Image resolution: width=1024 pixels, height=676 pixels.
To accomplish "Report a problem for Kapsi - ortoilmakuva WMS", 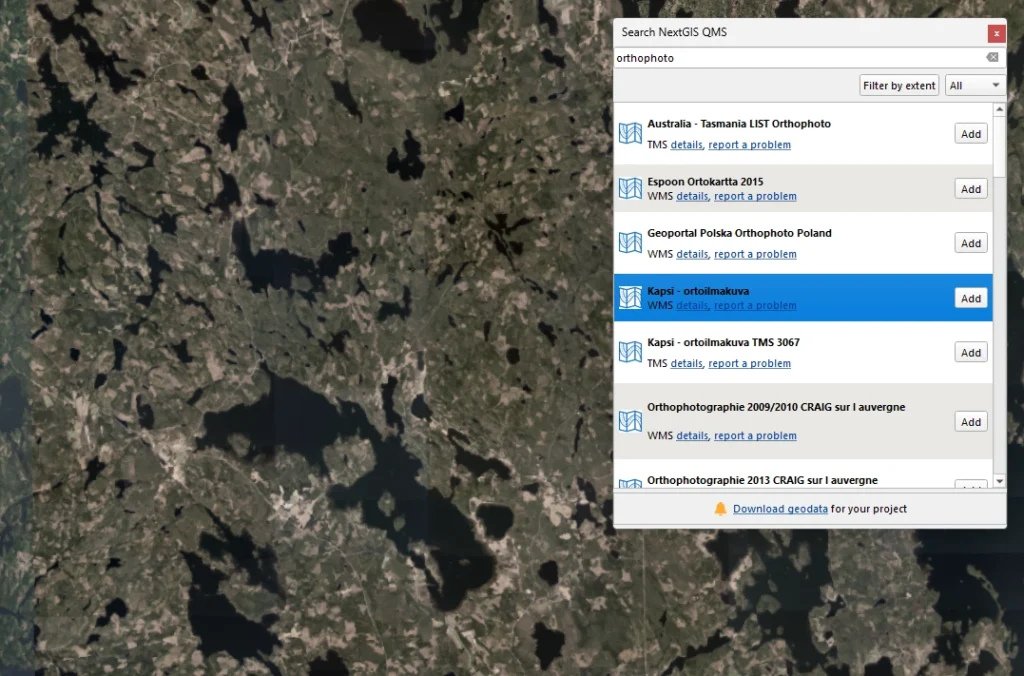I will (755, 305).
